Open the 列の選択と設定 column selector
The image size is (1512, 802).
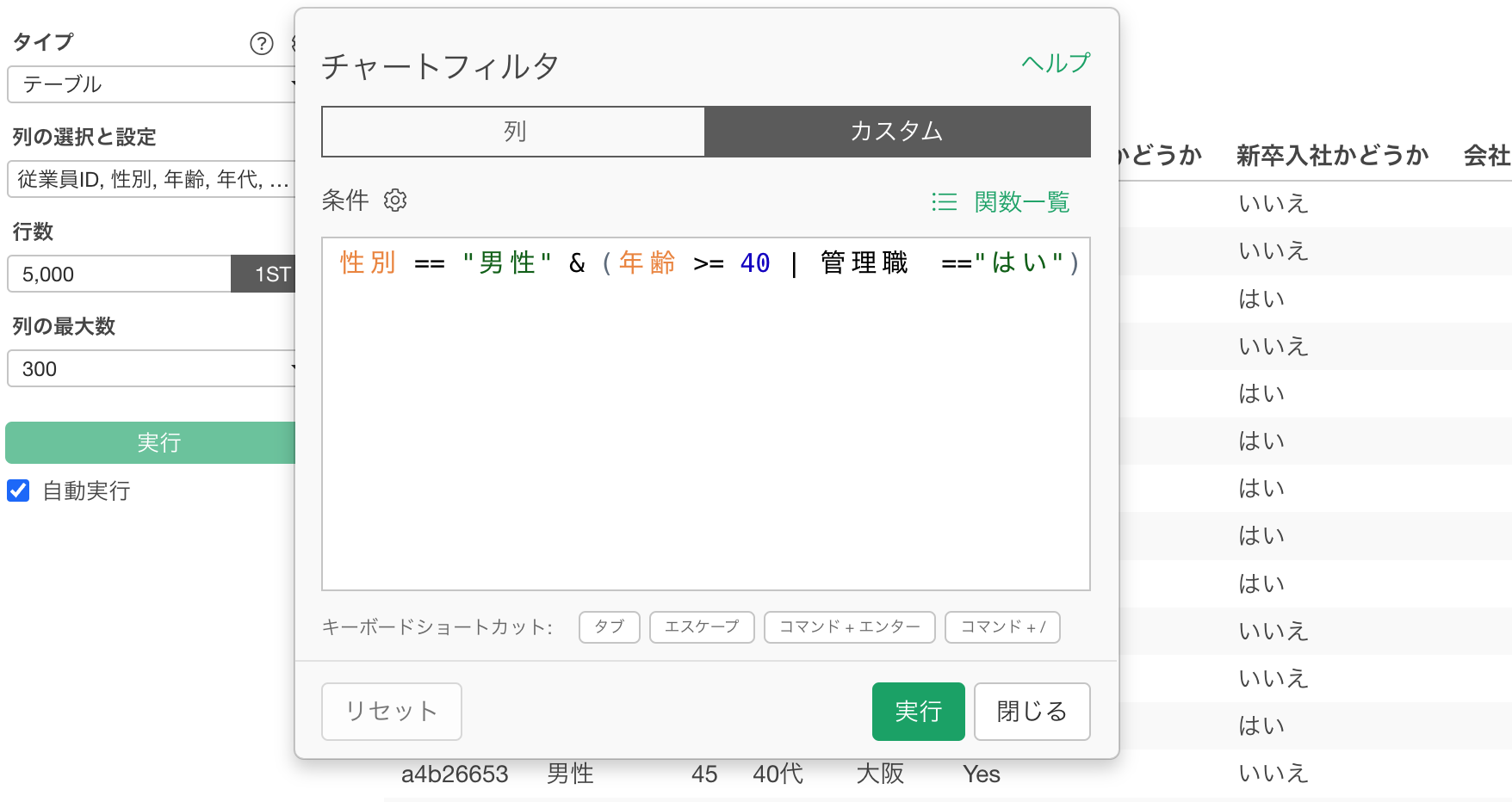click(x=152, y=179)
